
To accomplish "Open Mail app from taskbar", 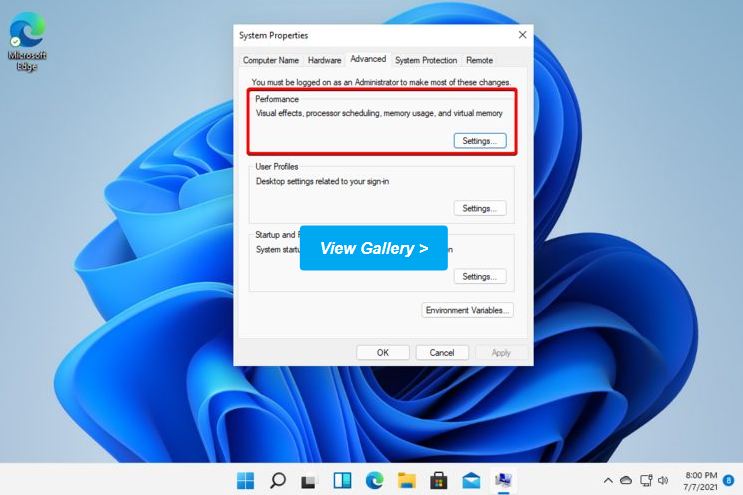I will pos(471,481).
